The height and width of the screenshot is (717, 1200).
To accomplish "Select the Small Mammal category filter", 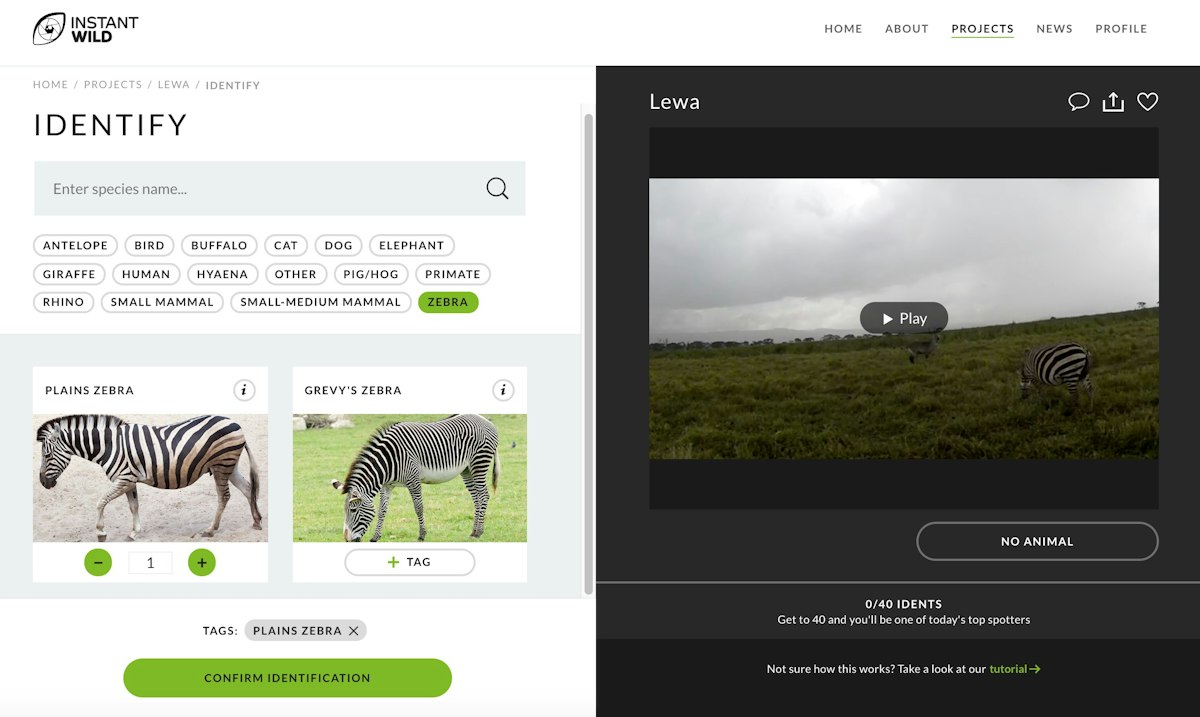I will (162, 302).
